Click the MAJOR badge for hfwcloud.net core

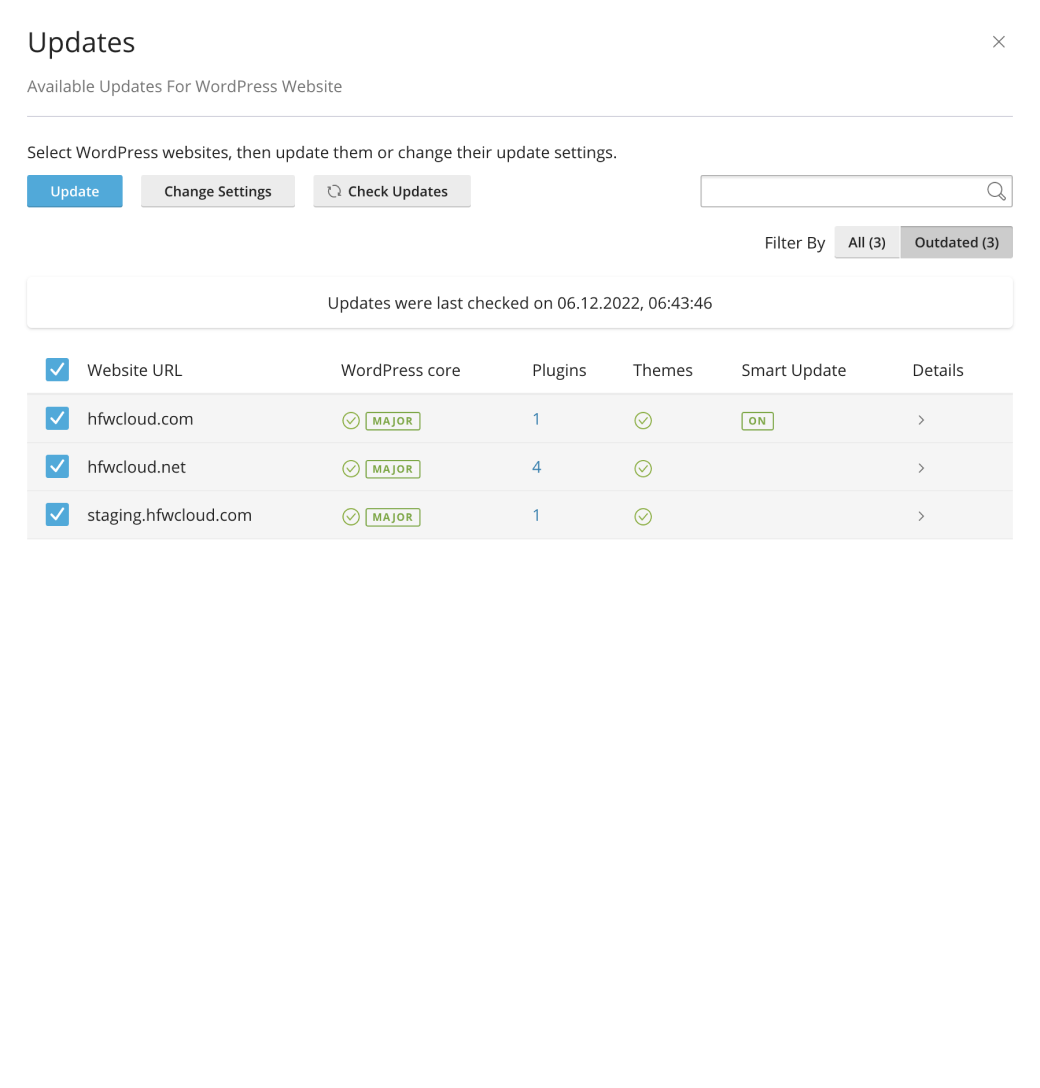tap(392, 468)
